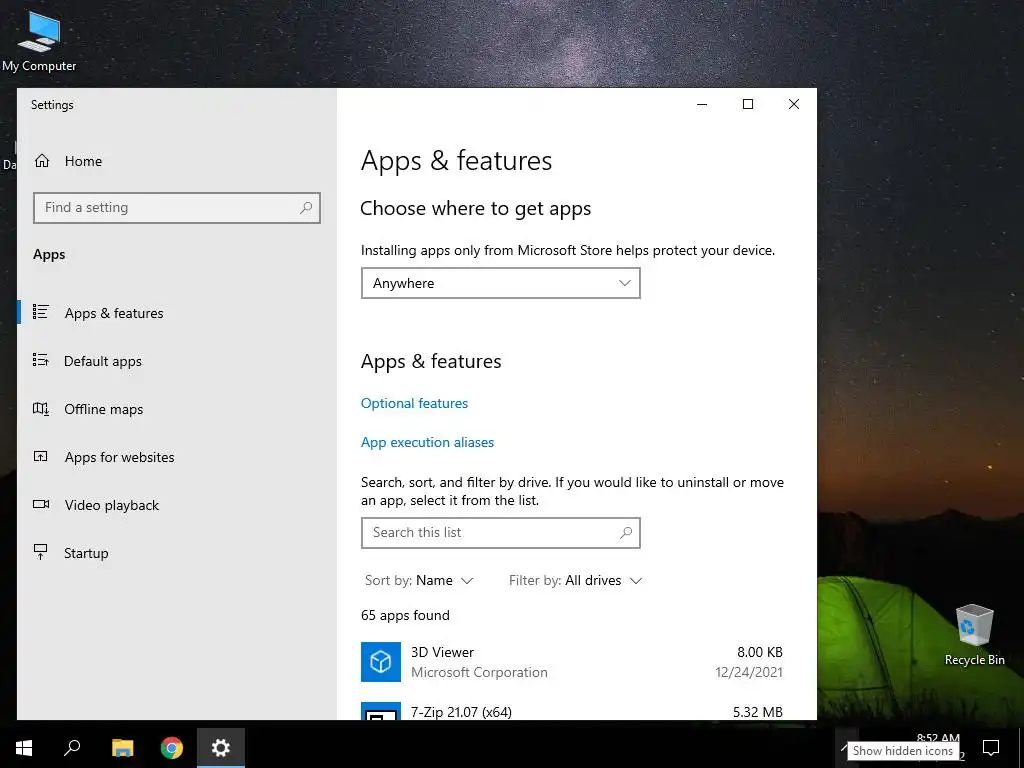This screenshot has height=768, width=1024.
Task: Click the 5.32 MB size value
Action: click(758, 712)
